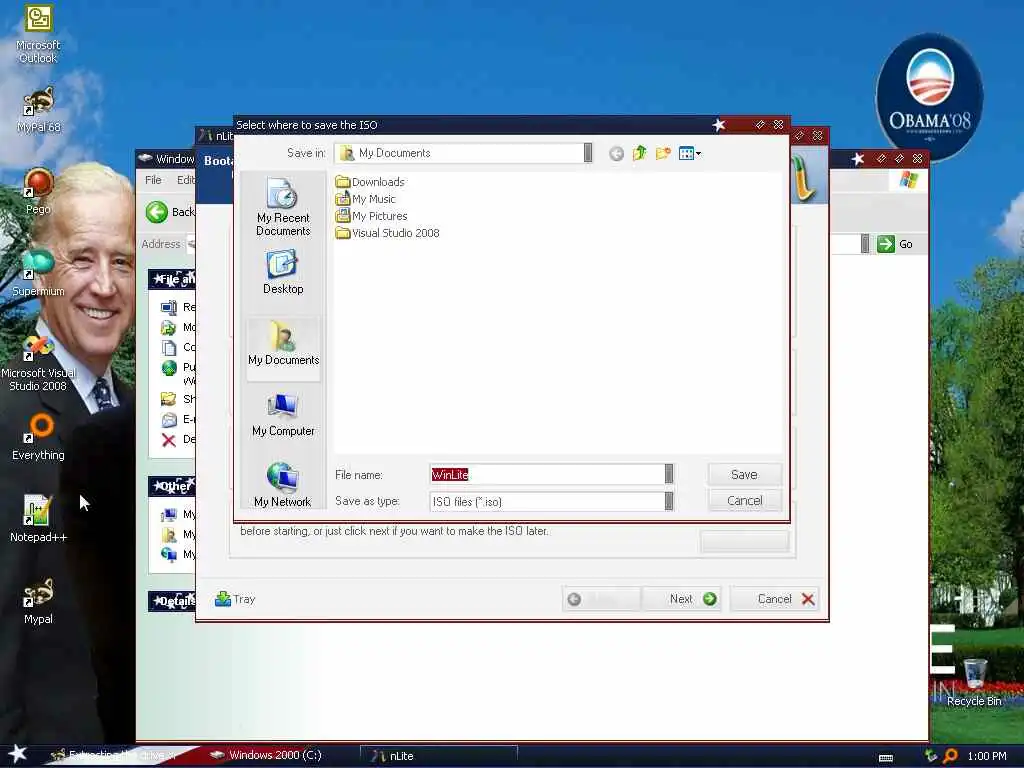Click the go back arrow icon in save dialog
The height and width of the screenshot is (768, 1024).
[x=616, y=153]
